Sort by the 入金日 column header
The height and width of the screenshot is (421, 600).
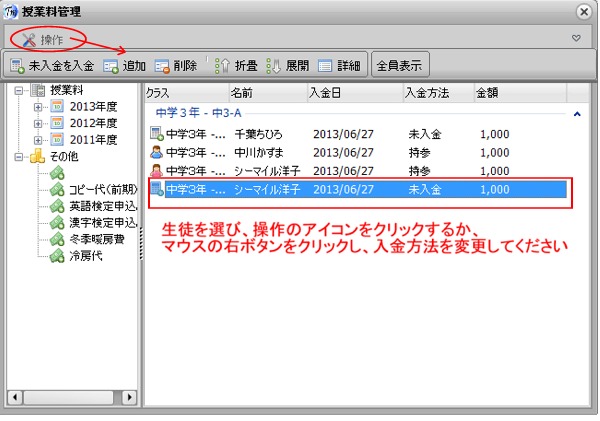[x=355, y=93]
